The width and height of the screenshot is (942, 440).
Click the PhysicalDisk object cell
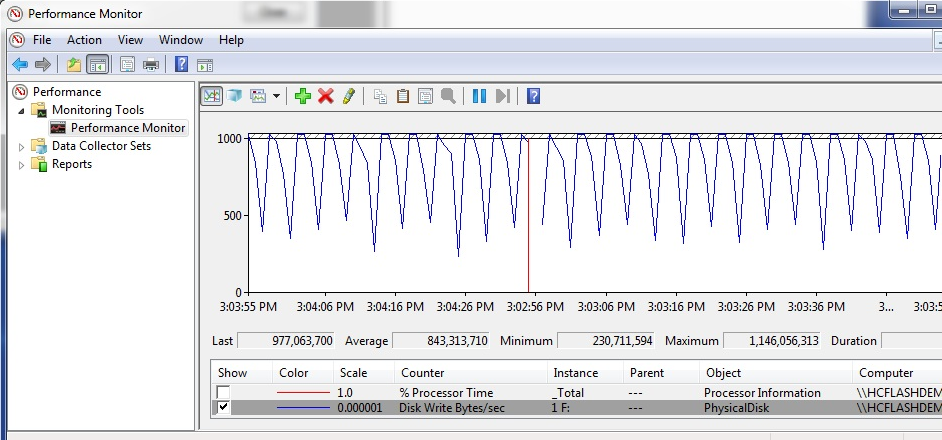(734, 408)
